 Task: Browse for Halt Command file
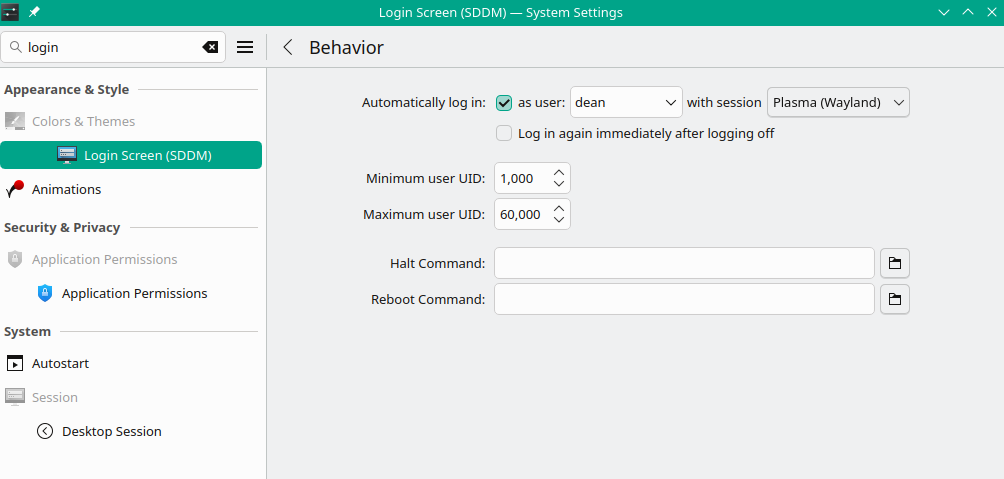click(895, 264)
